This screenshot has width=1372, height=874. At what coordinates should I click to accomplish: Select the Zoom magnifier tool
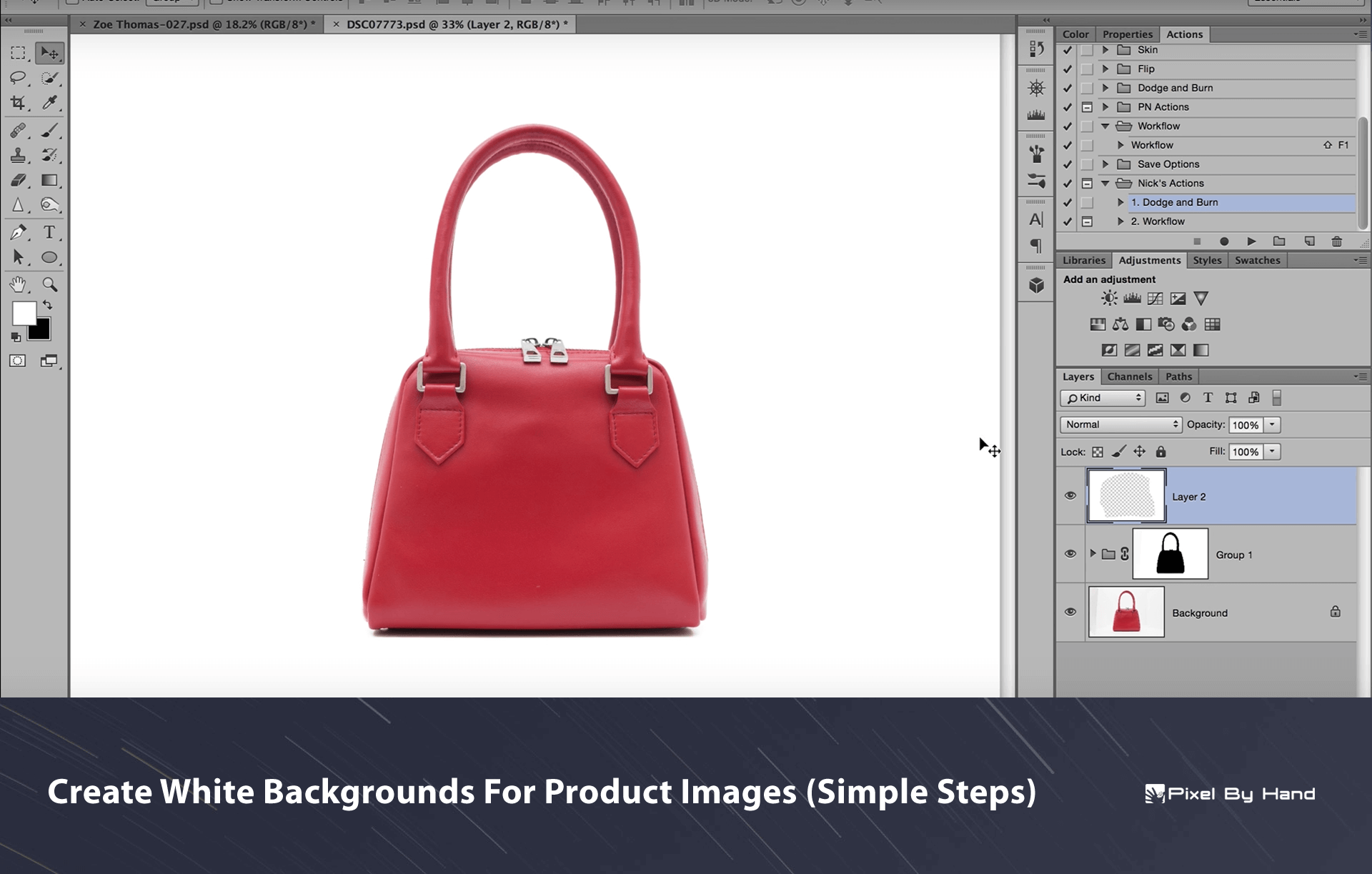click(x=49, y=284)
